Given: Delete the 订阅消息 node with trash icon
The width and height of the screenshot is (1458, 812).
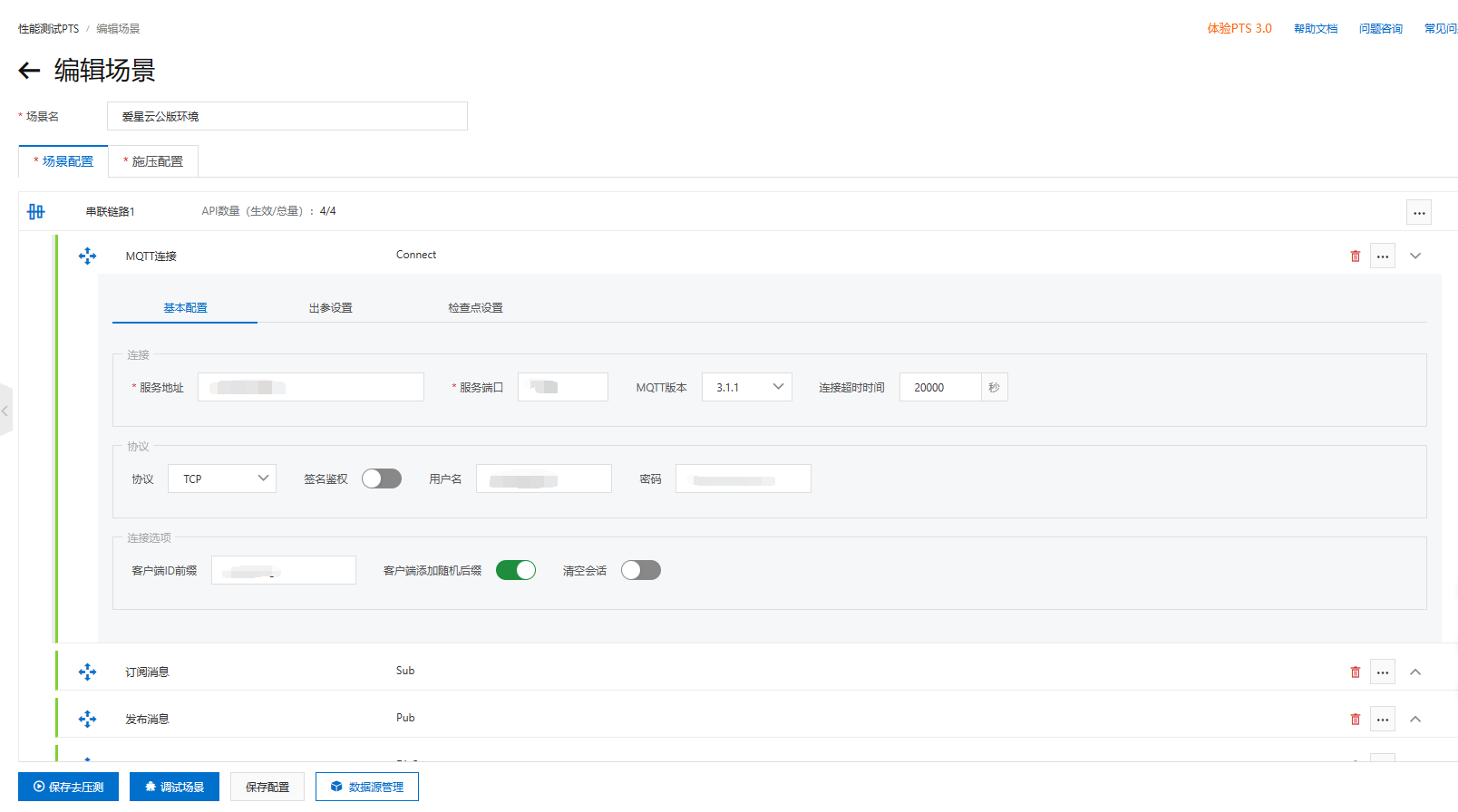Looking at the screenshot, I should (1356, 672).
